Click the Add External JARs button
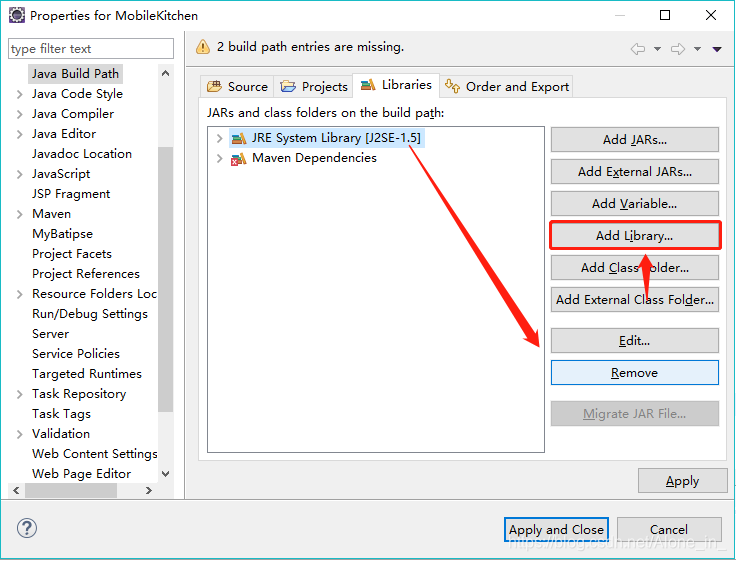 [635, 171]
